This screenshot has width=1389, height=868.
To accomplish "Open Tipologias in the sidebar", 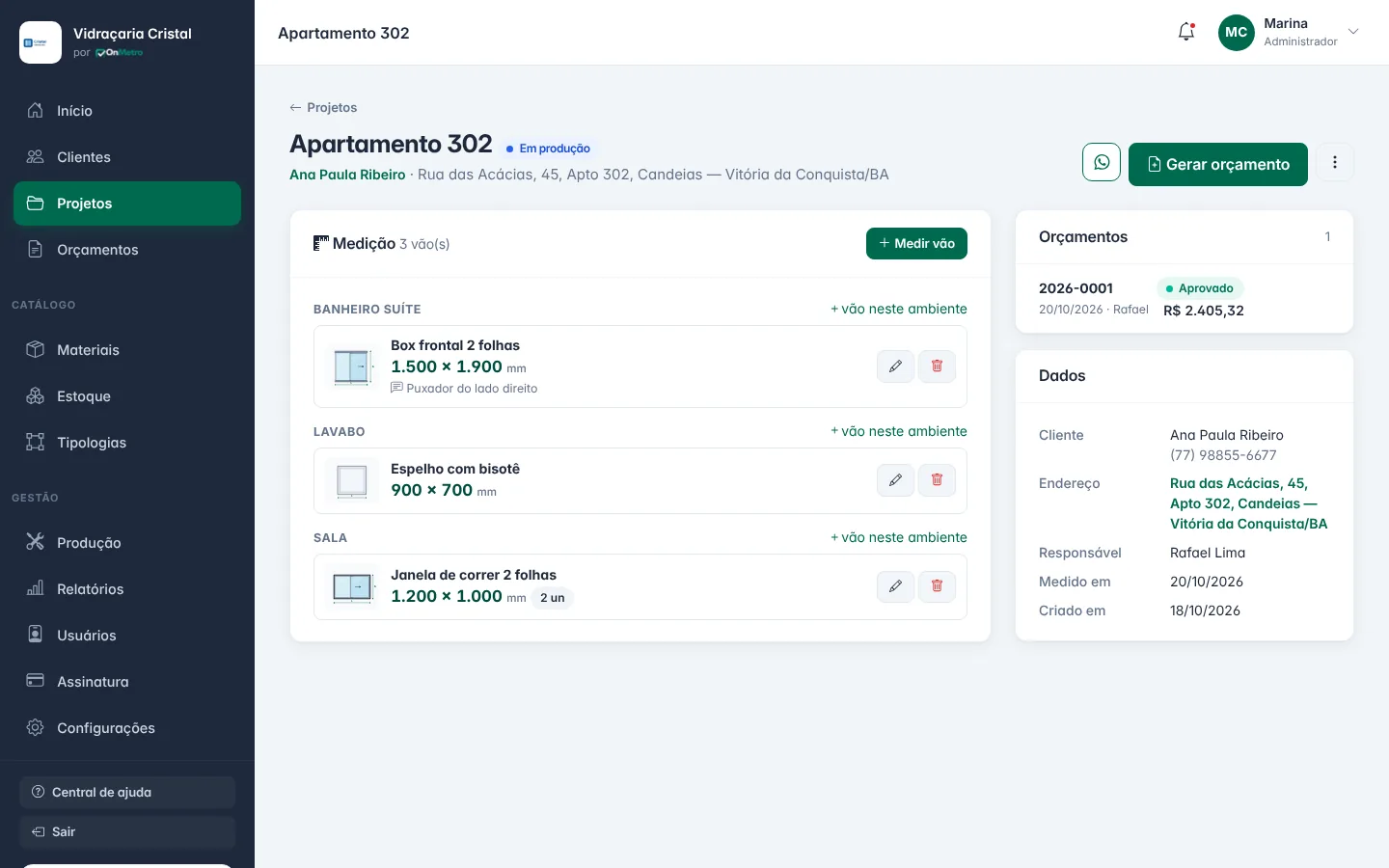I will pyautogui.click(x=127, y=443).
